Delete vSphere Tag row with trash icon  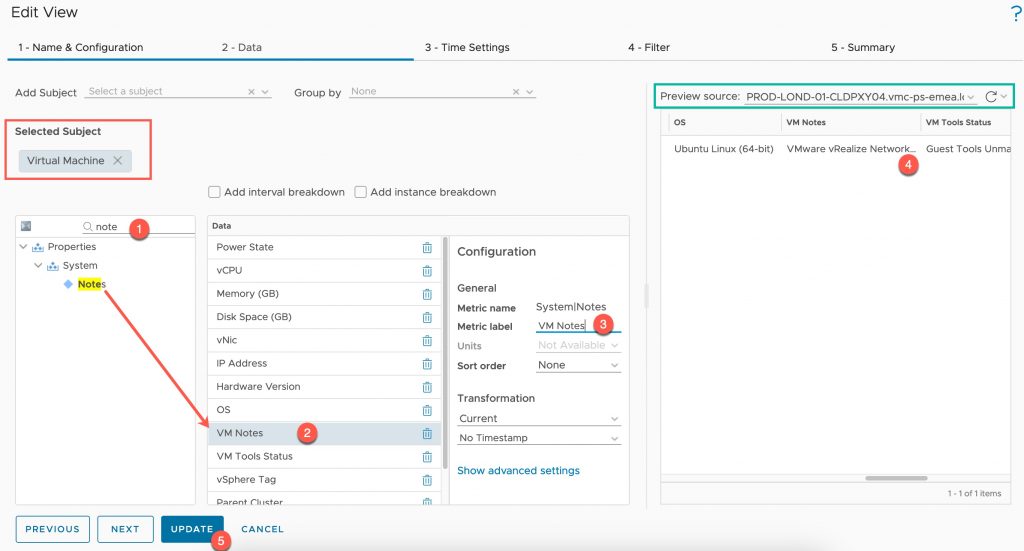(x=427, y=480)
